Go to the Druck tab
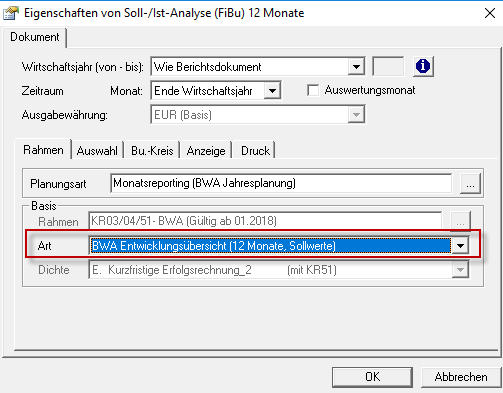 (x=255, y=151)
